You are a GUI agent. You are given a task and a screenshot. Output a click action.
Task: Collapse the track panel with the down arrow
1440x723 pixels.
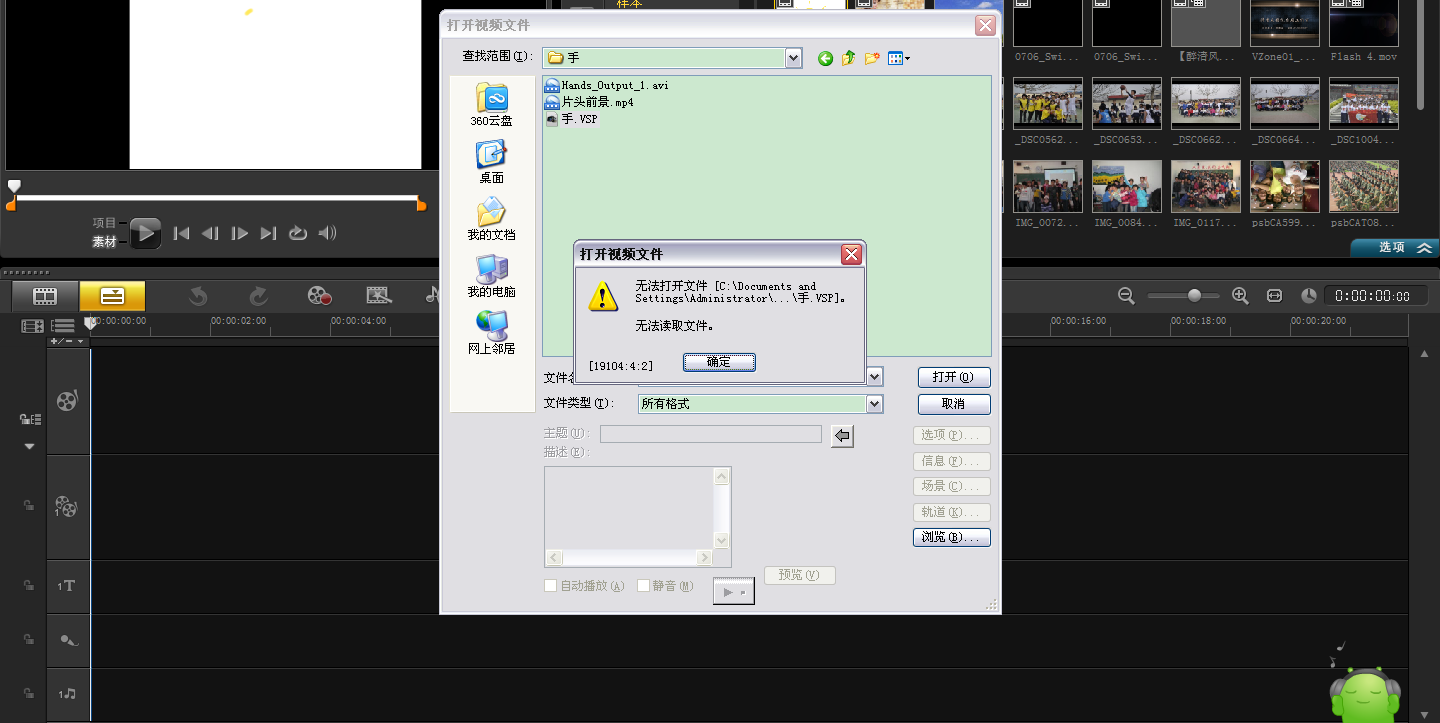(x=28, y=447)
